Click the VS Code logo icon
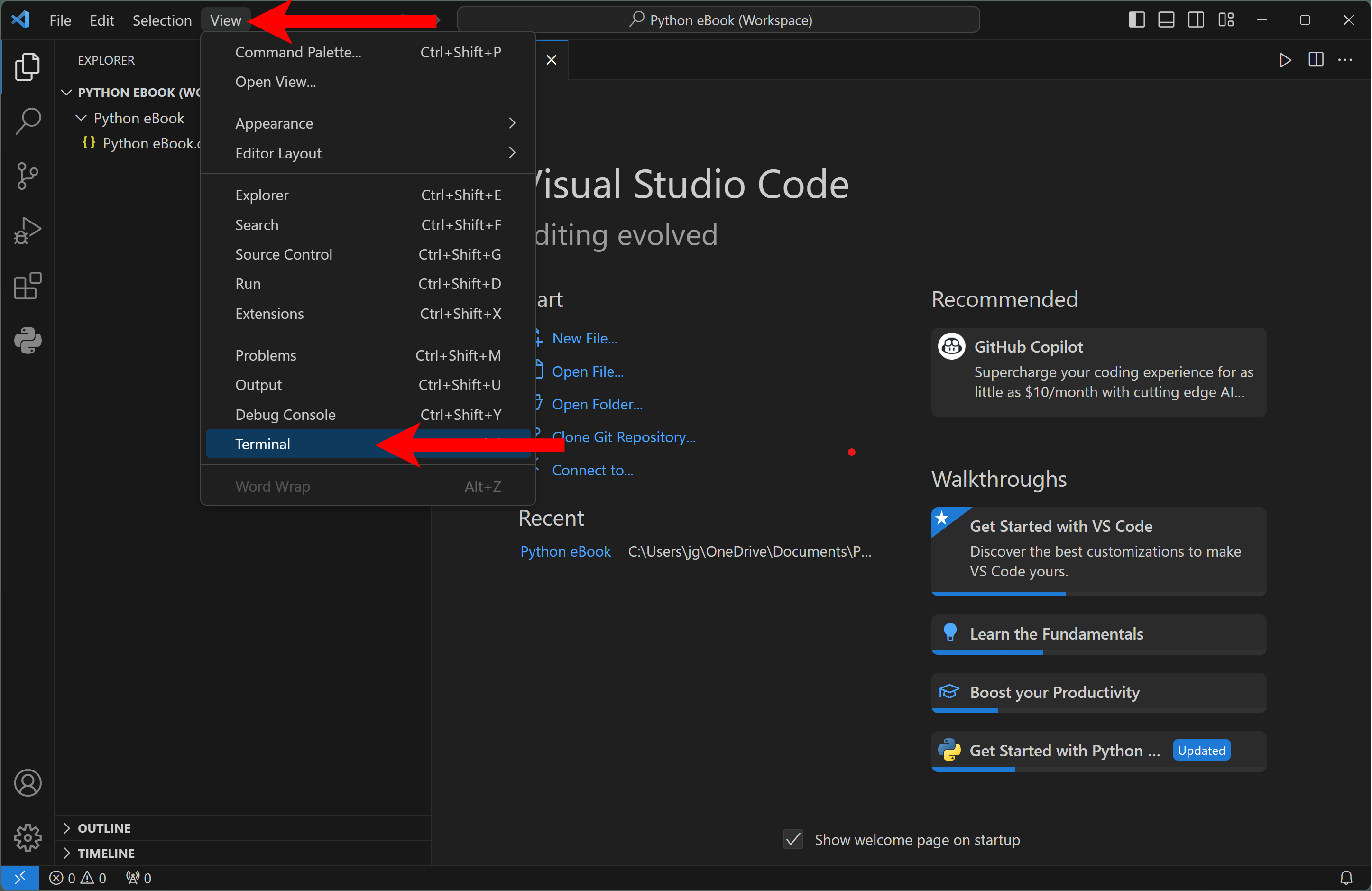This screenshot has height=891, width=1372. click(21, 19)
